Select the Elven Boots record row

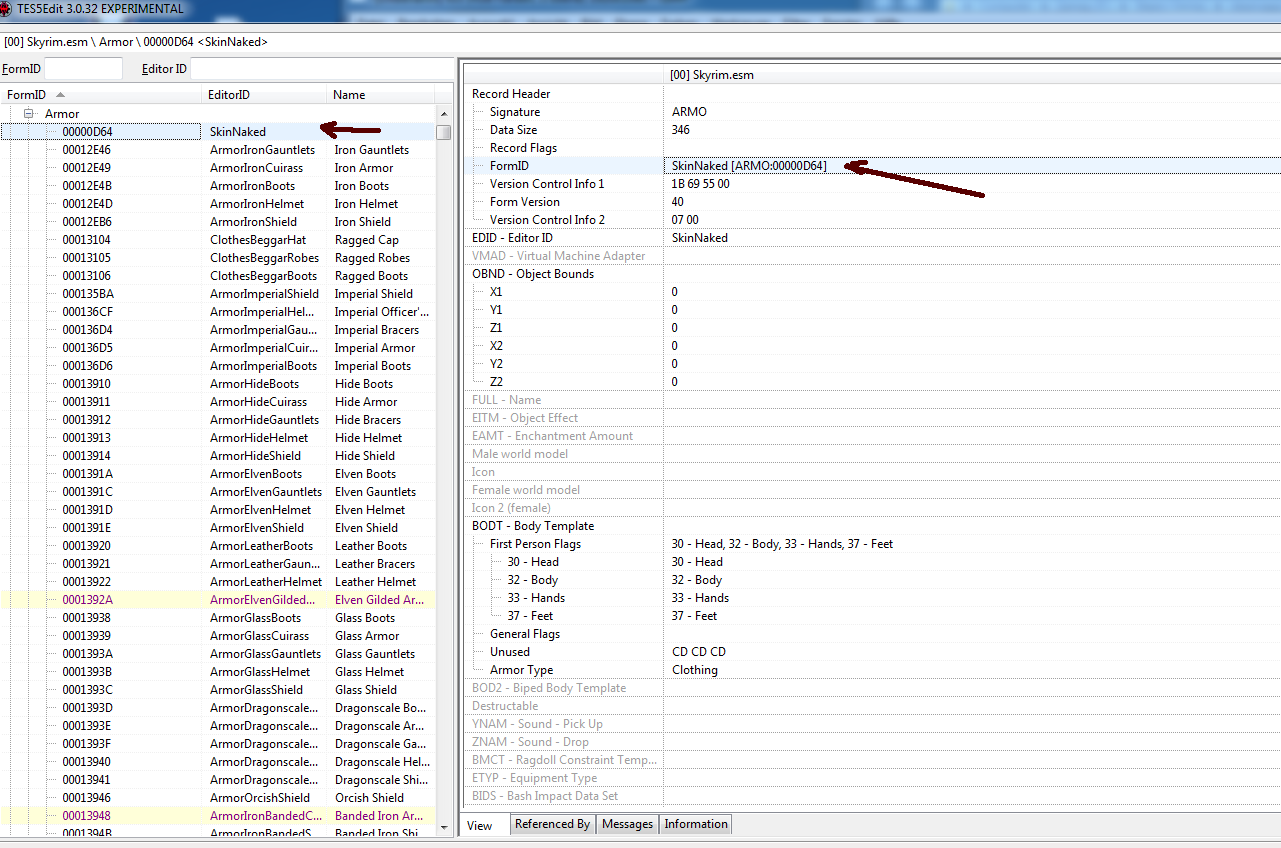[218, 473]
